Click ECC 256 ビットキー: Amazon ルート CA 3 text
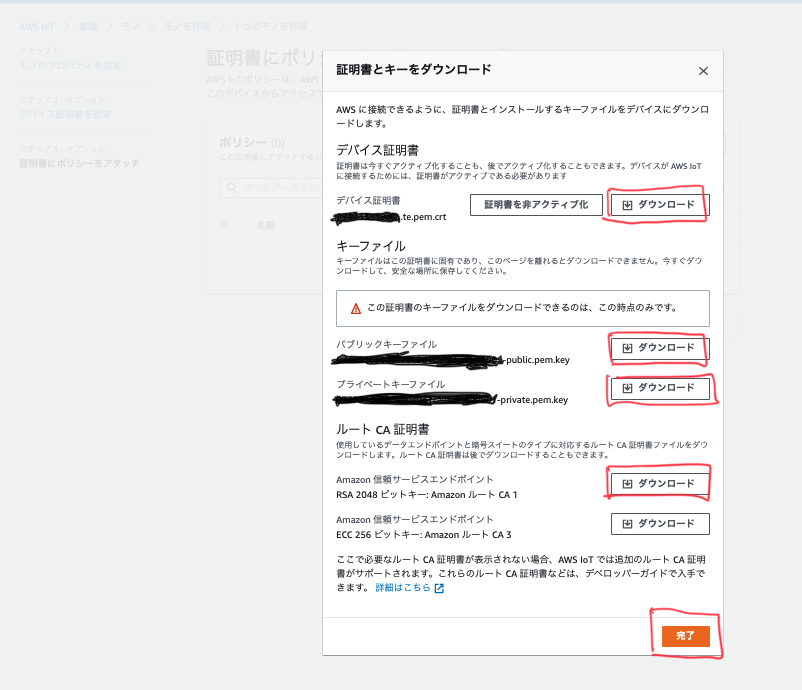 click(424, 535)
